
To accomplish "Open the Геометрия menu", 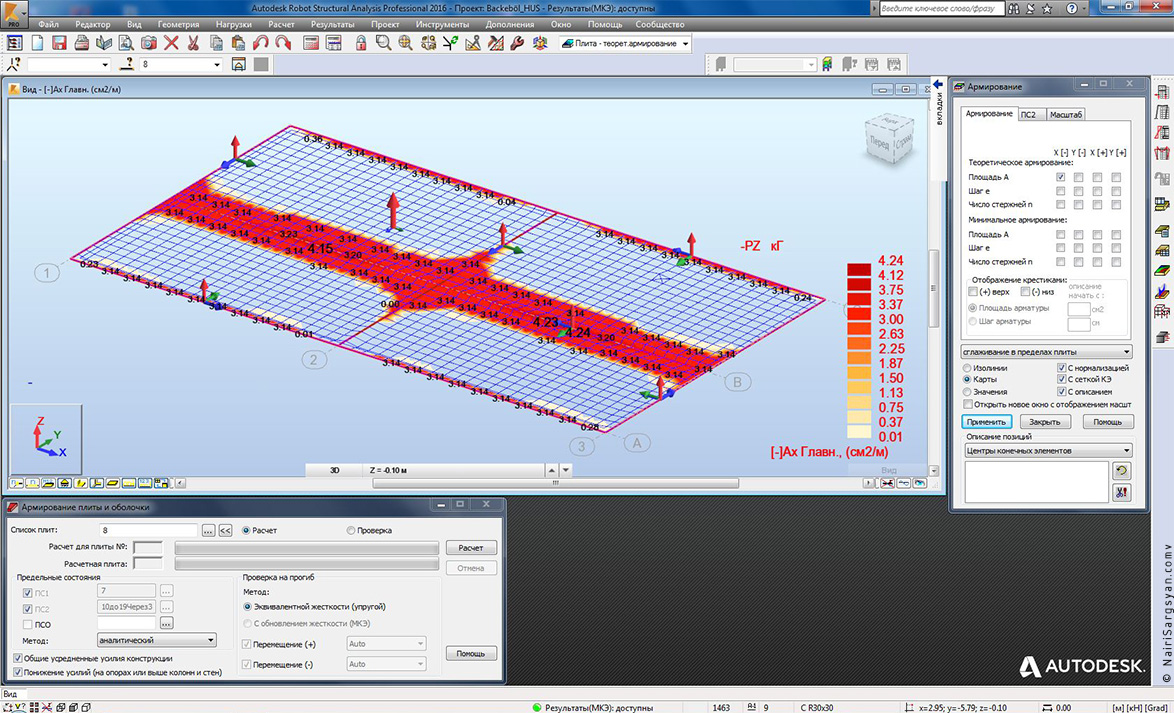I will pyautogui.click(x=178, y=24).
